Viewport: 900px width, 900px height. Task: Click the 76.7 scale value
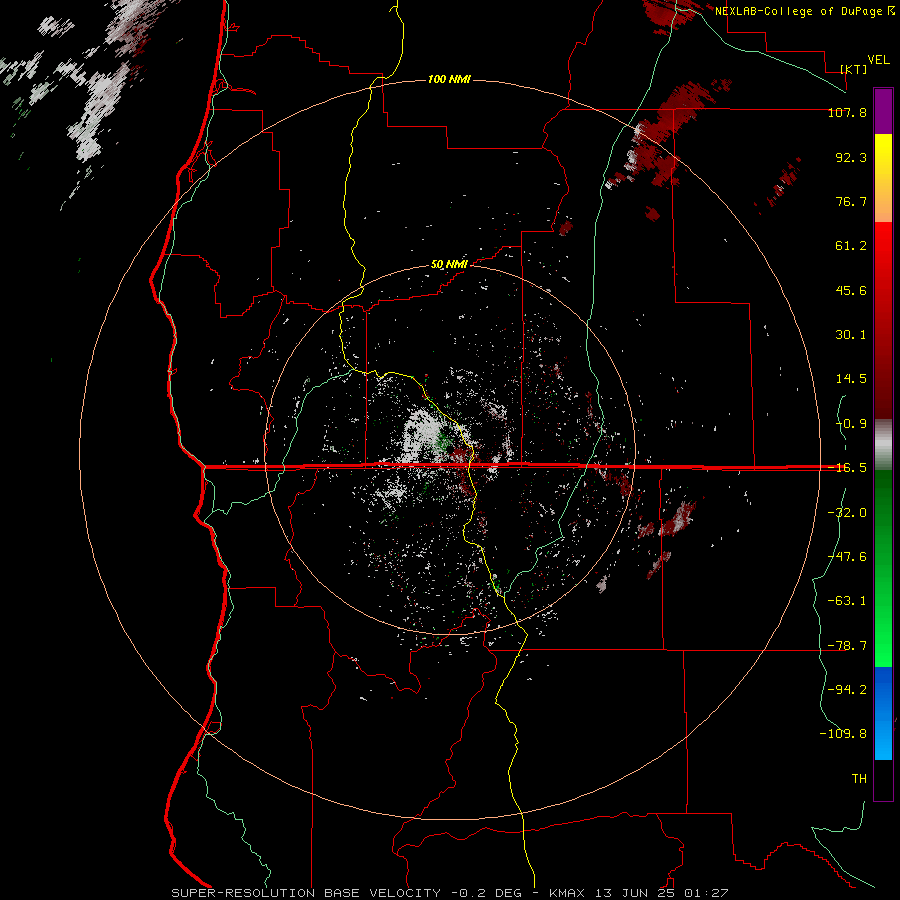(x=851, y=201)
